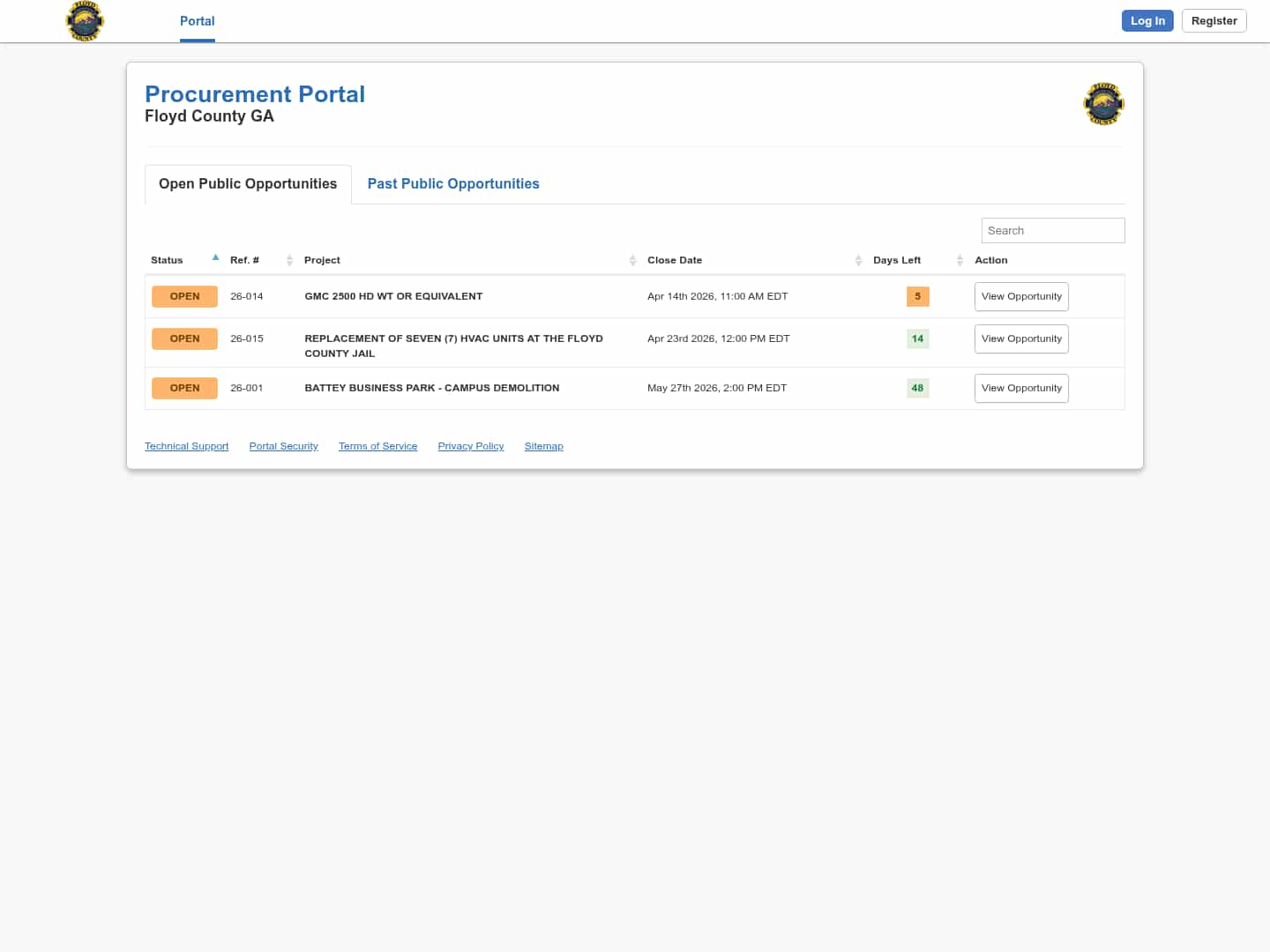Click the orange 5 days-left badge
This screenshot has height=952, width=1270.
pos(917,296)
